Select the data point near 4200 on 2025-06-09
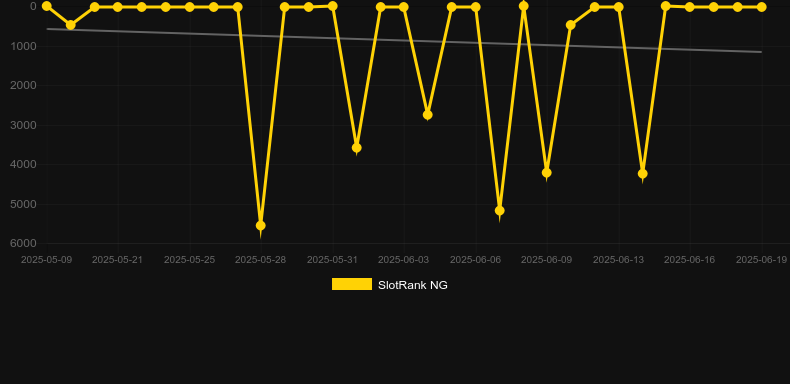 pos(547,173)
